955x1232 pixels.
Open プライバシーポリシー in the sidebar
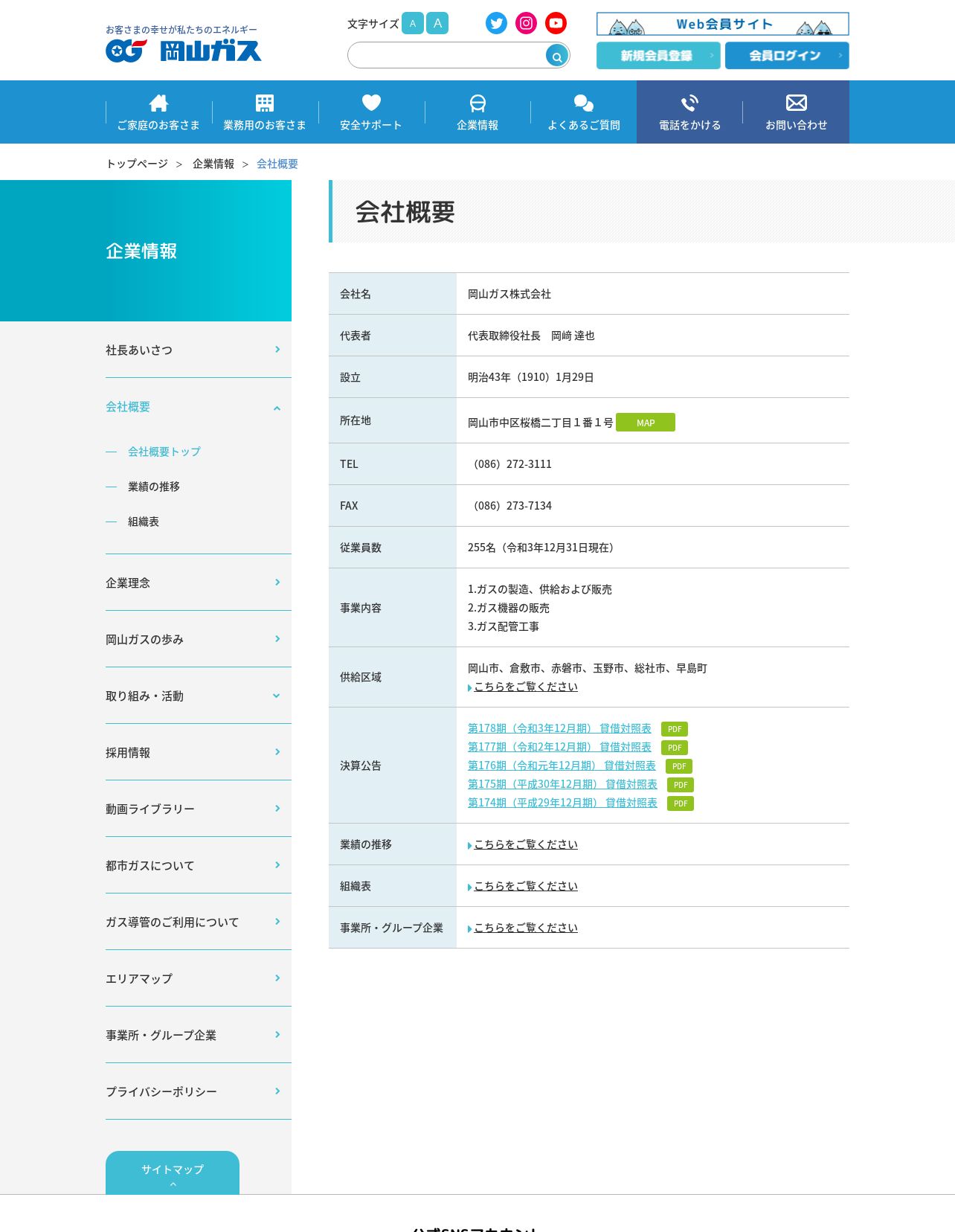pyautogui.click(x=199, y=1091)
